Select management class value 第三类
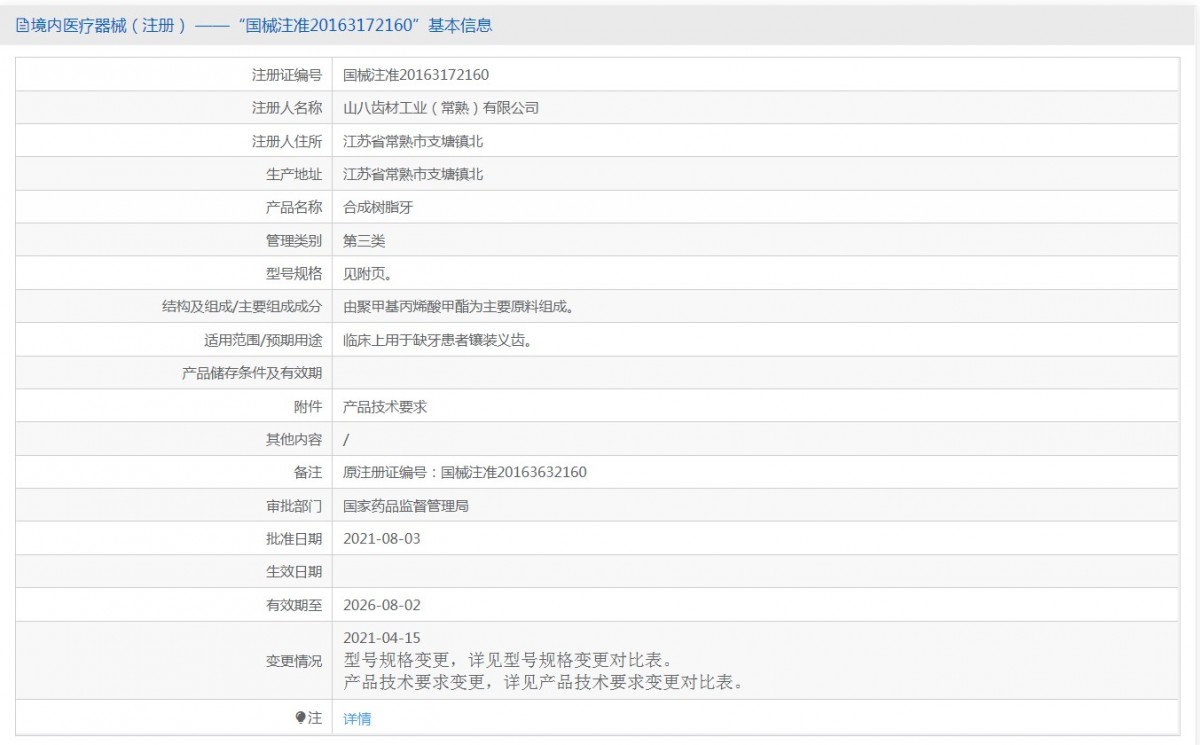The image size is (1200, 745). [x=364, y=240]
